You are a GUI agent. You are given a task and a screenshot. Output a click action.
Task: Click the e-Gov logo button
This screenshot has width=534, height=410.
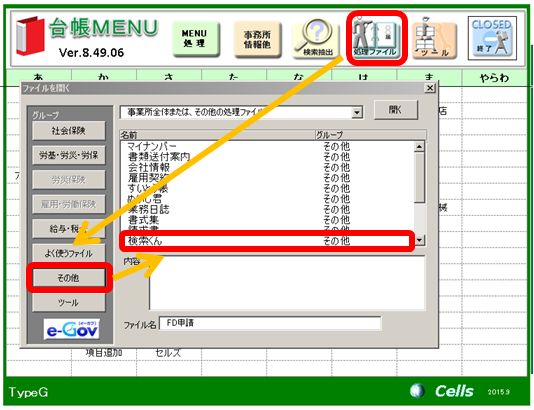click(x=72, y=329)
